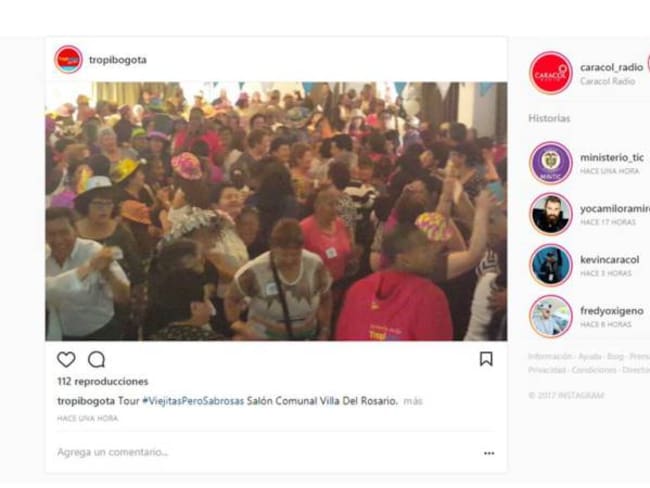Expand the caption via "más"
650x488 pixels.
(413, 401)
